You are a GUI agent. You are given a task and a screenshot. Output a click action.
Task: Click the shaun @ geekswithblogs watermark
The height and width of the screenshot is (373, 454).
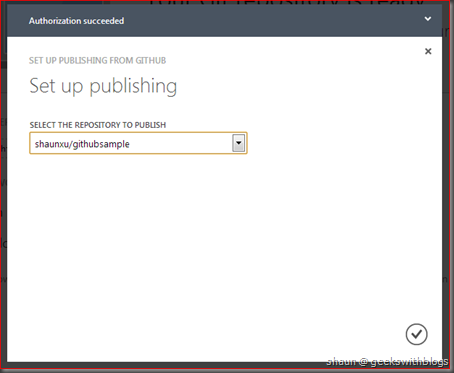387,362
